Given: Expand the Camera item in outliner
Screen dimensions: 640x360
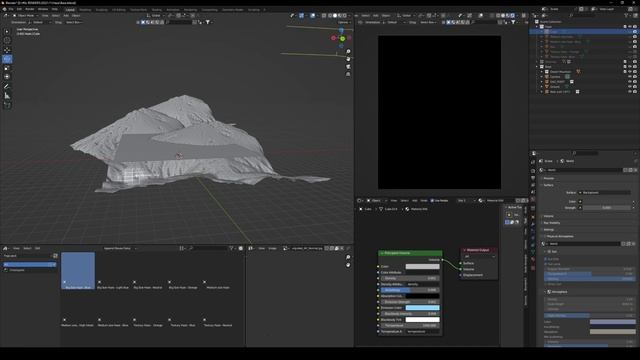Looking at the screenshot, I should (542, 76).
